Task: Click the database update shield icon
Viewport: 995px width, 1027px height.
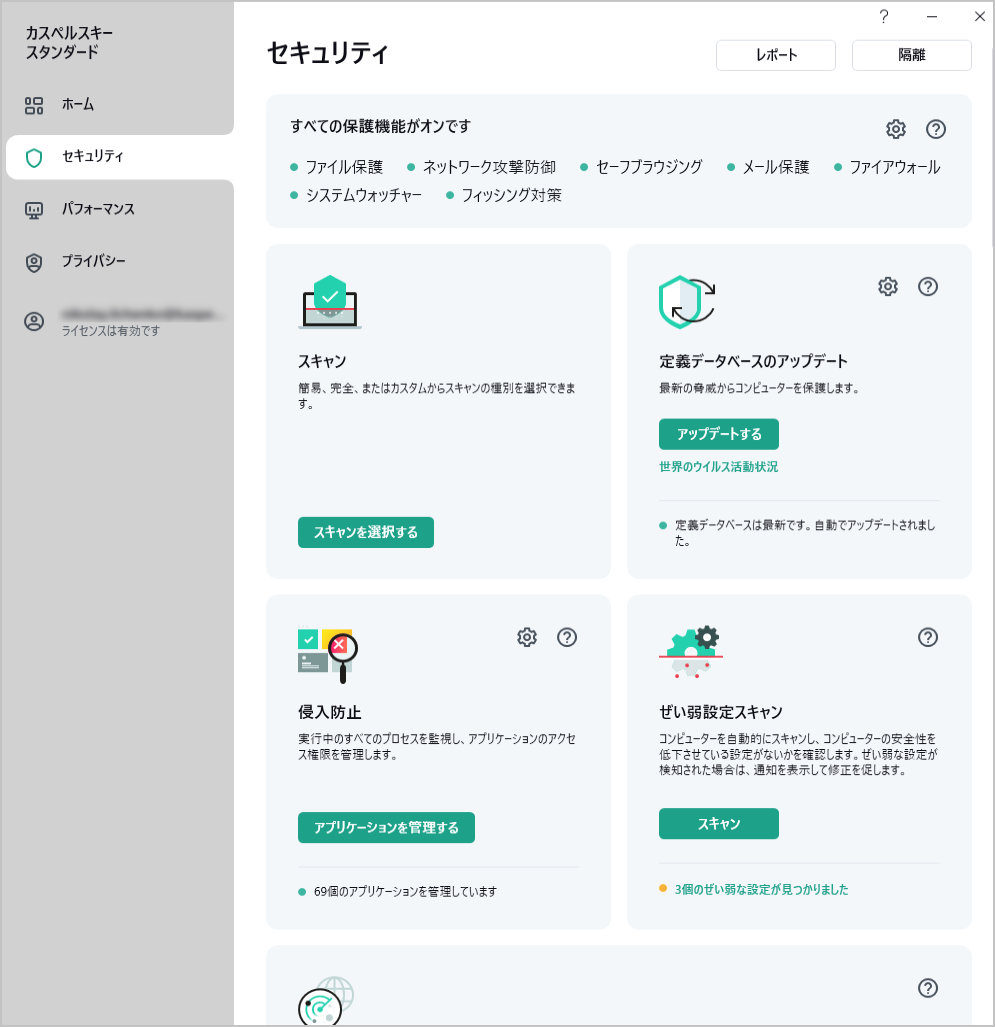Action: (x=687, y=302)
